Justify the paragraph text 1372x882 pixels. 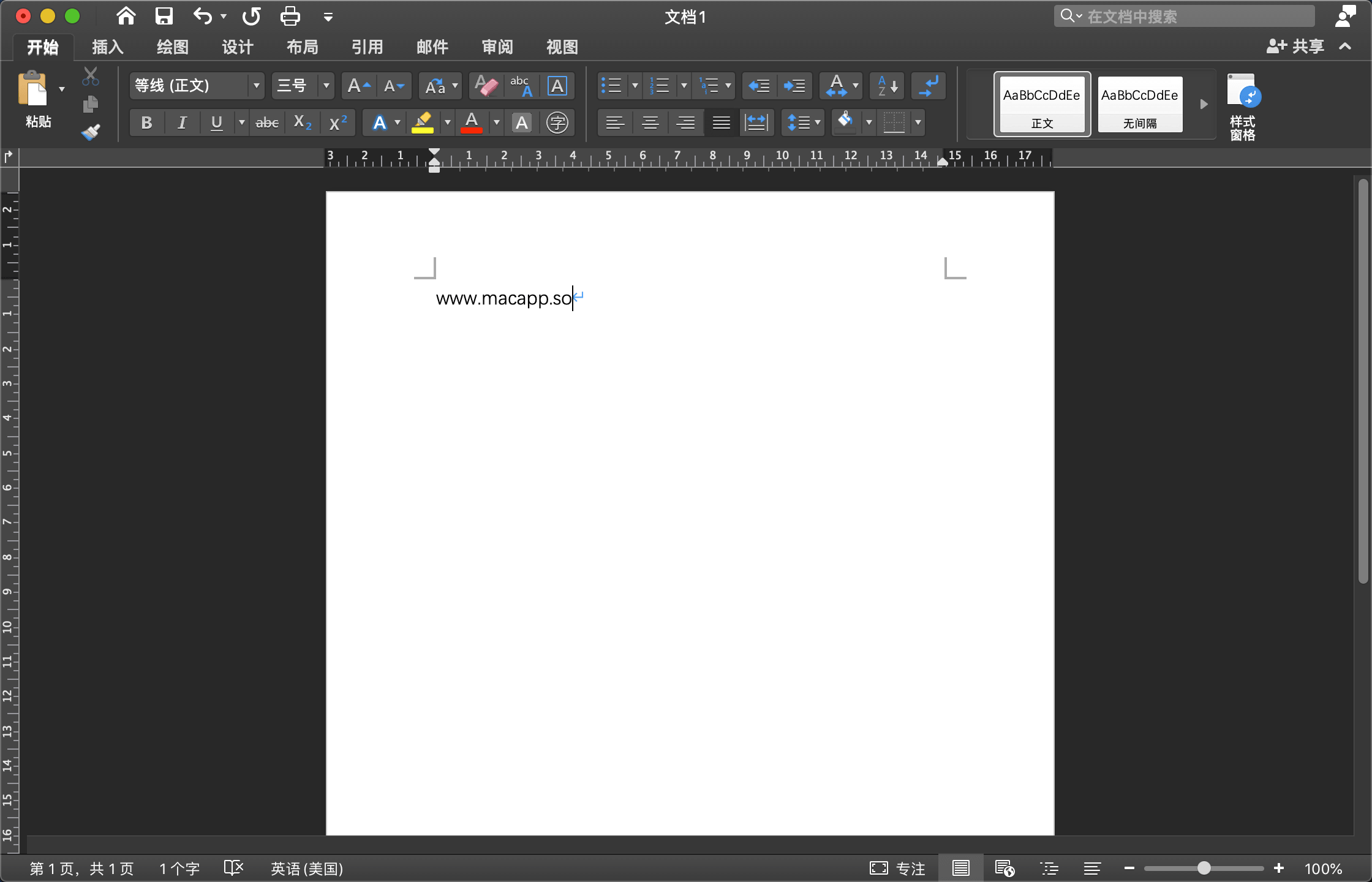(722, 123)
